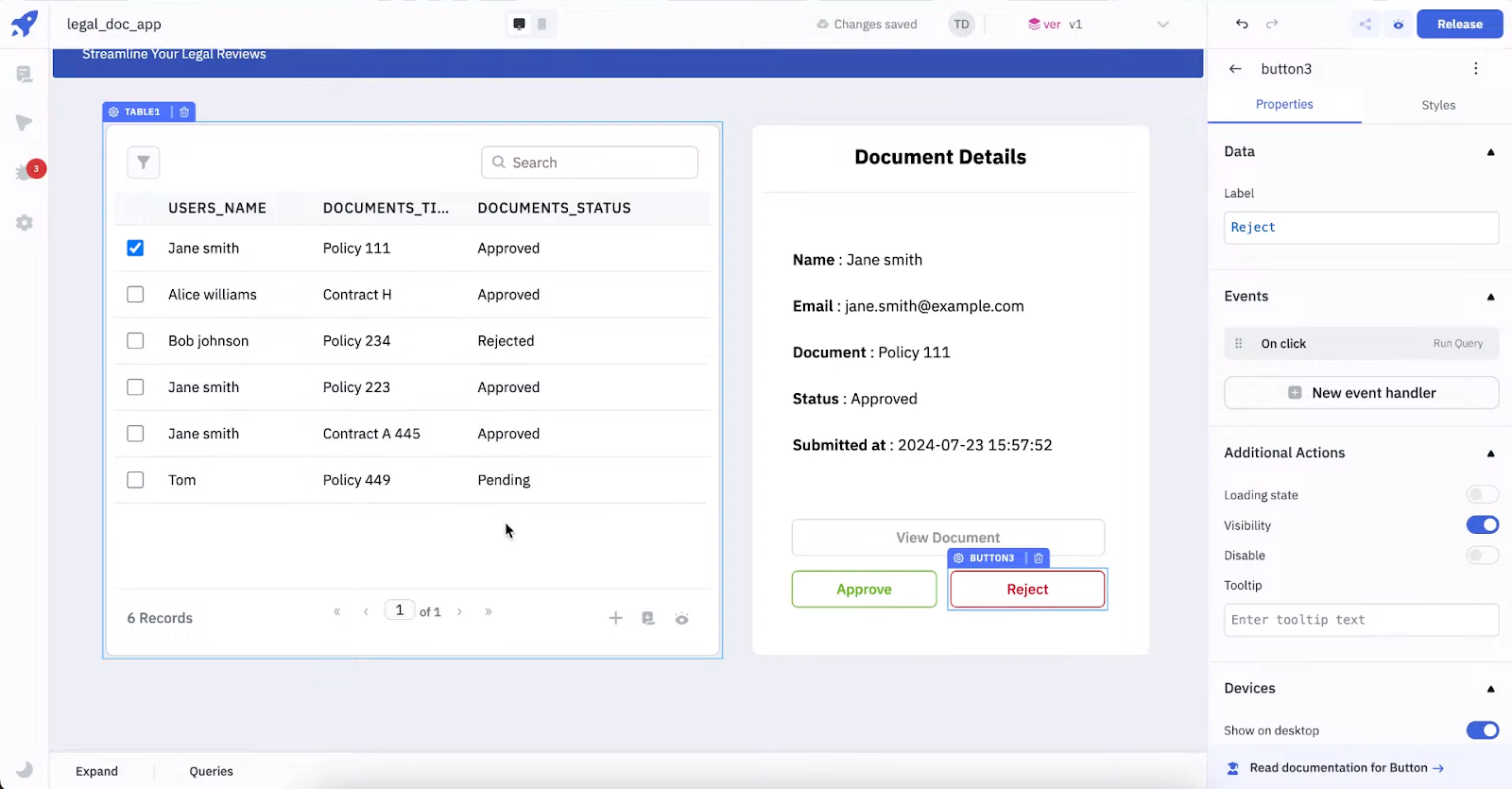Open the three-dot menu for button3
The width and height of the screenshot is (1512, 789).
click(1475, 68)
